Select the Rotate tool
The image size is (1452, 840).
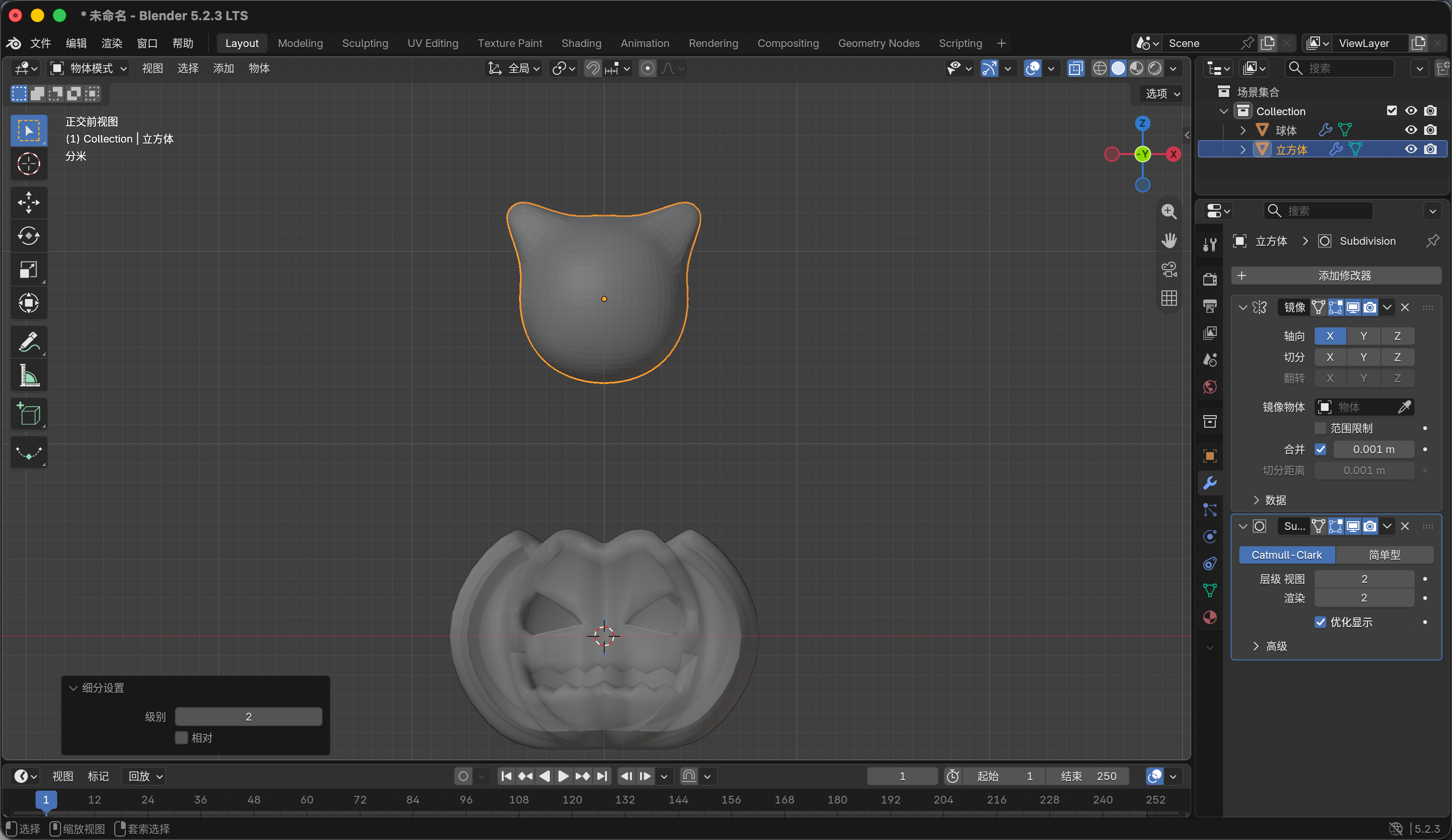pos(29,236)
